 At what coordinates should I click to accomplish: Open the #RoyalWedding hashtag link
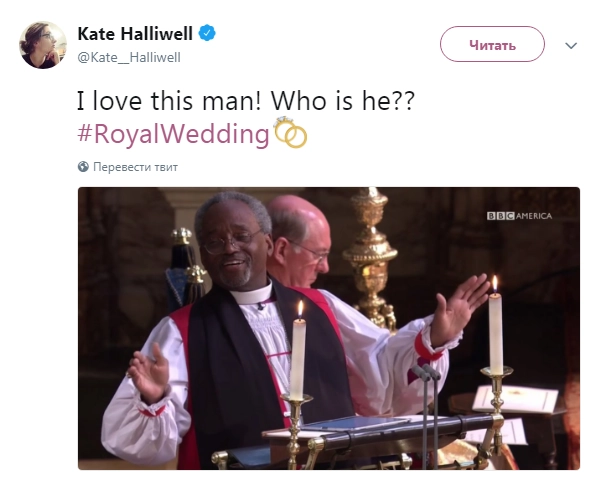click(x=174, y=134)
